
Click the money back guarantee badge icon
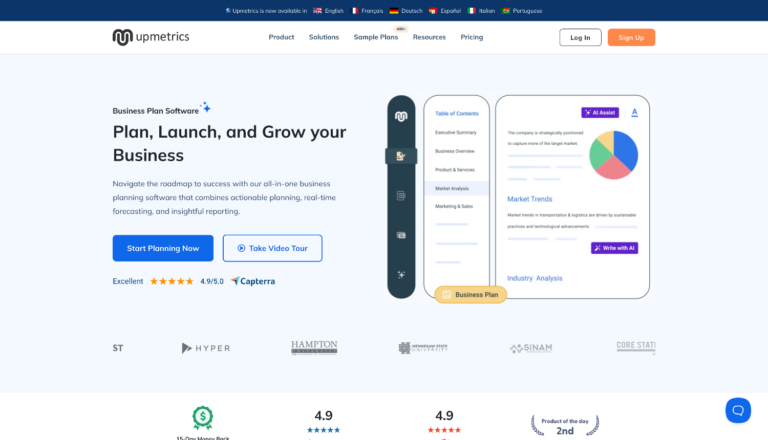click(202, 418)
